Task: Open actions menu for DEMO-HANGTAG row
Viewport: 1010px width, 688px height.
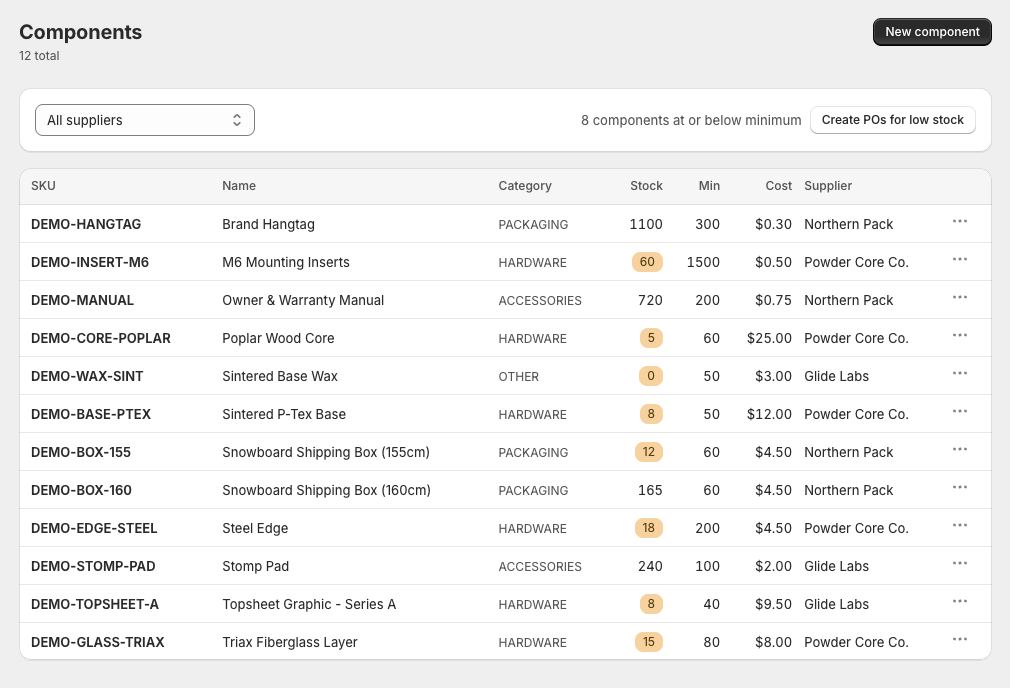Action: pyautogui.click(x=960, y=222)
